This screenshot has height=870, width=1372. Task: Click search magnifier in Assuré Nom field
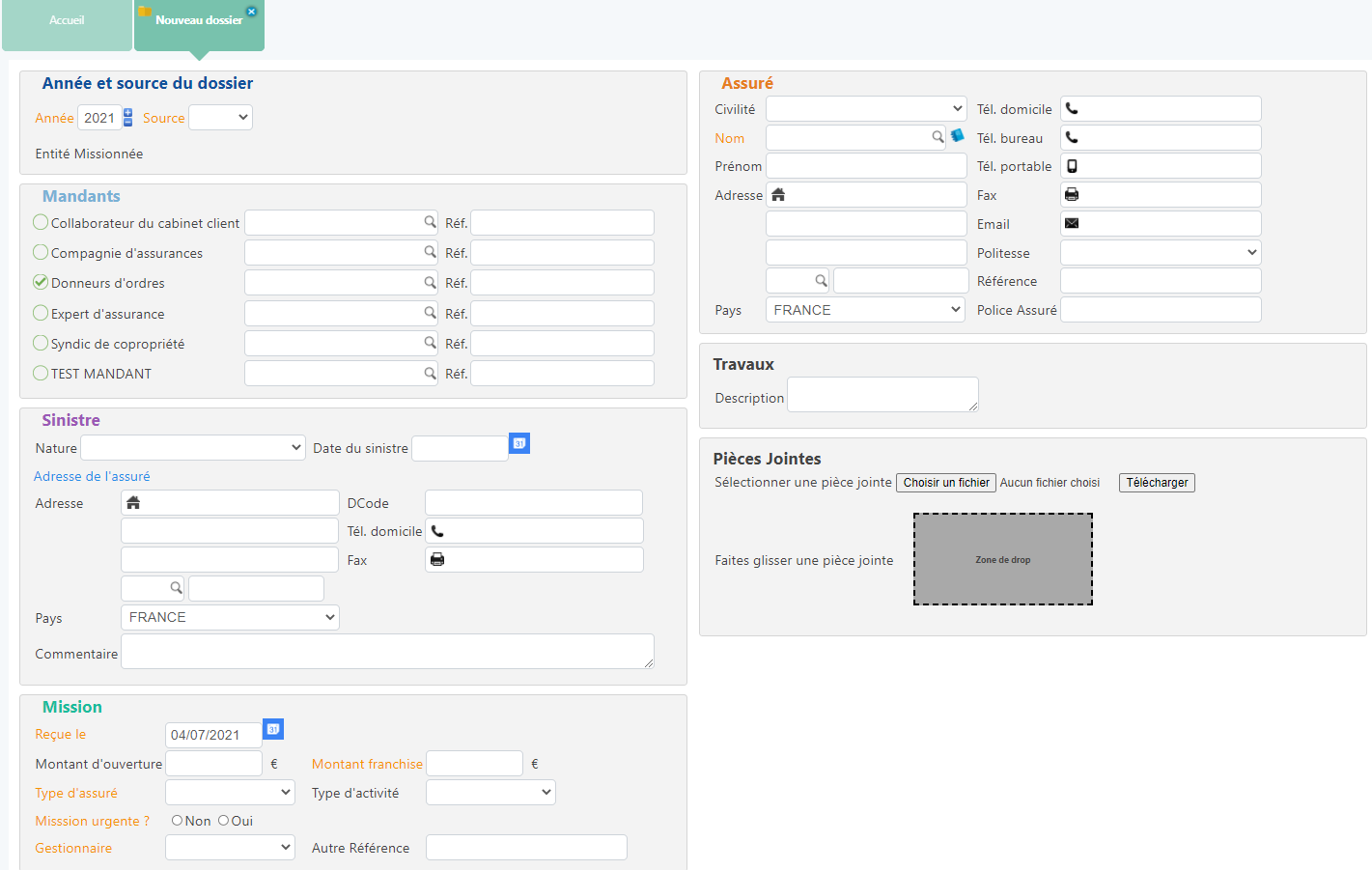938,137
